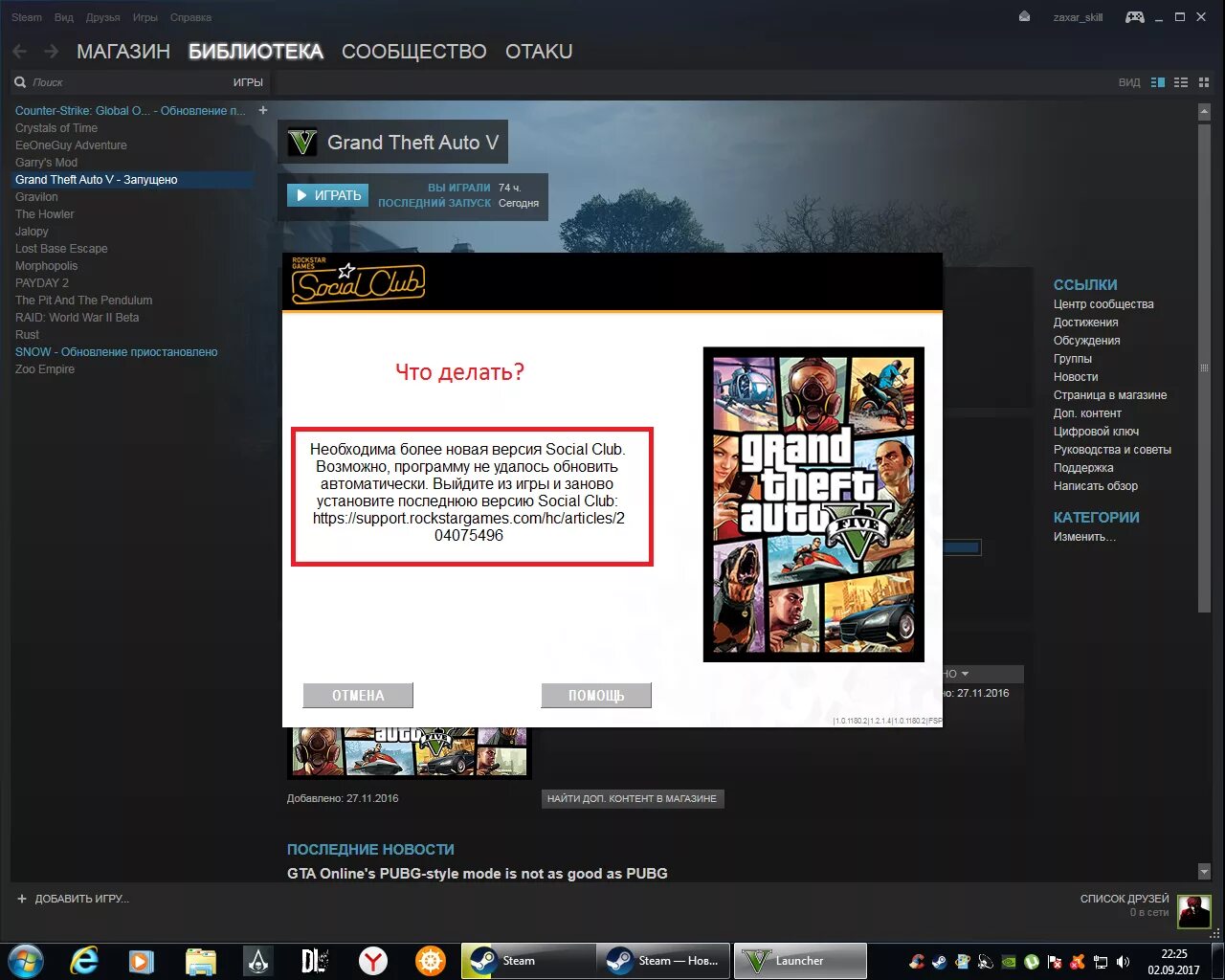
Task: Click the CCleaner tray icon
Action: [x=917, y=962]
